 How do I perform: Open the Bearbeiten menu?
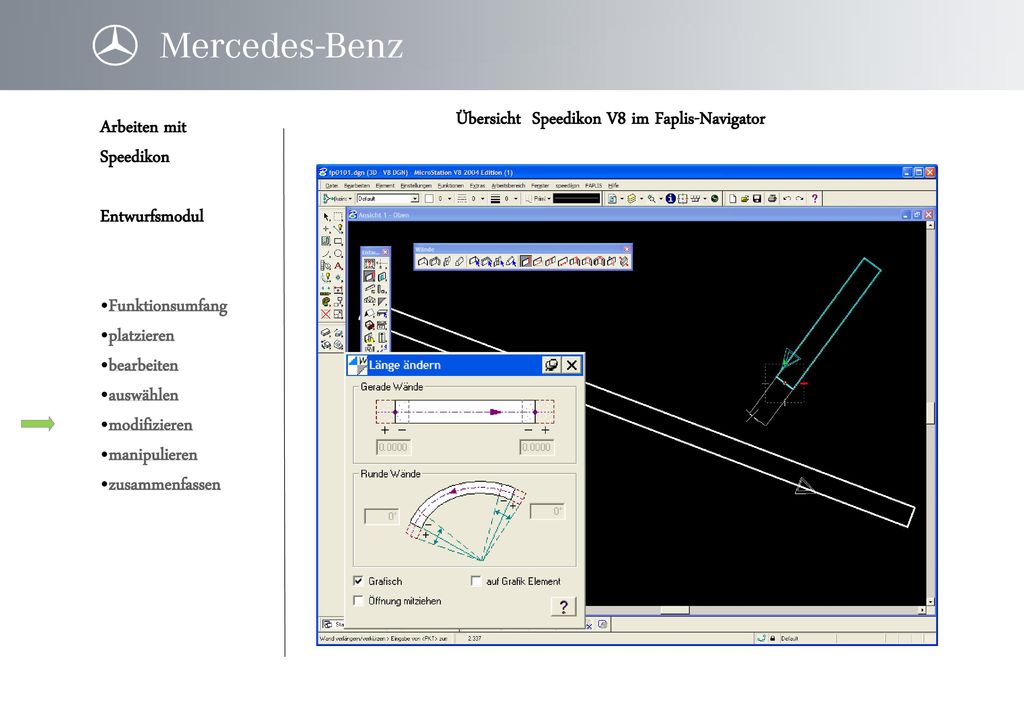(357, 185)
